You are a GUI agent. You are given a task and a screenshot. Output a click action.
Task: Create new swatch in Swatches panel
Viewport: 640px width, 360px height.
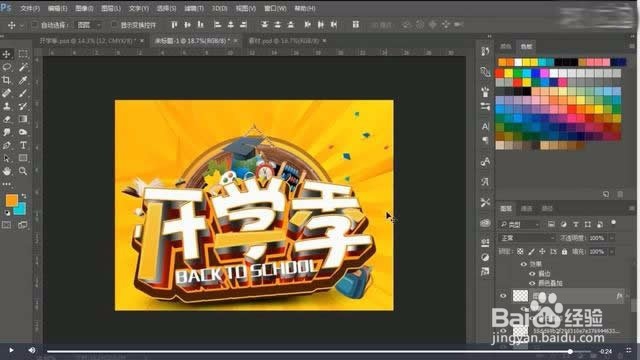point(606,194)
